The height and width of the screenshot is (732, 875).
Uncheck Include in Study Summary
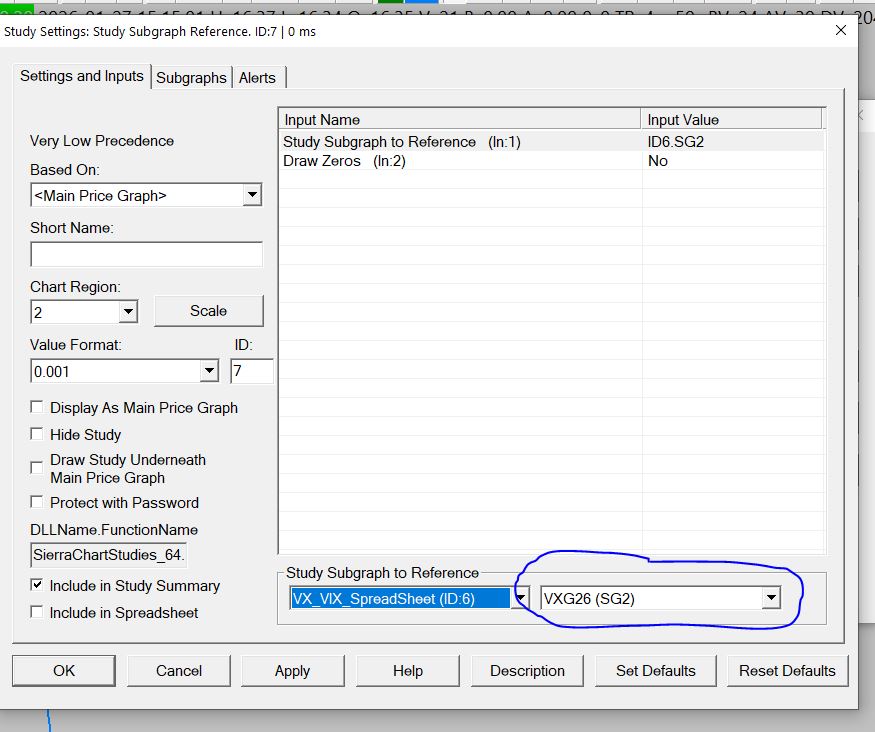(x=37, y=585)
